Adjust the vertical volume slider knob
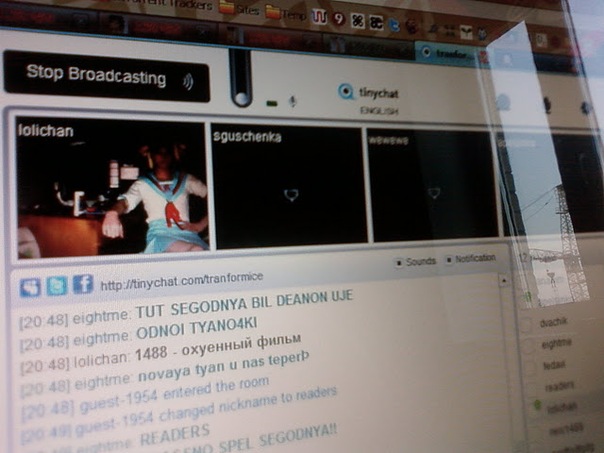This screenshot has height=453, width=604. click(241, 98)
